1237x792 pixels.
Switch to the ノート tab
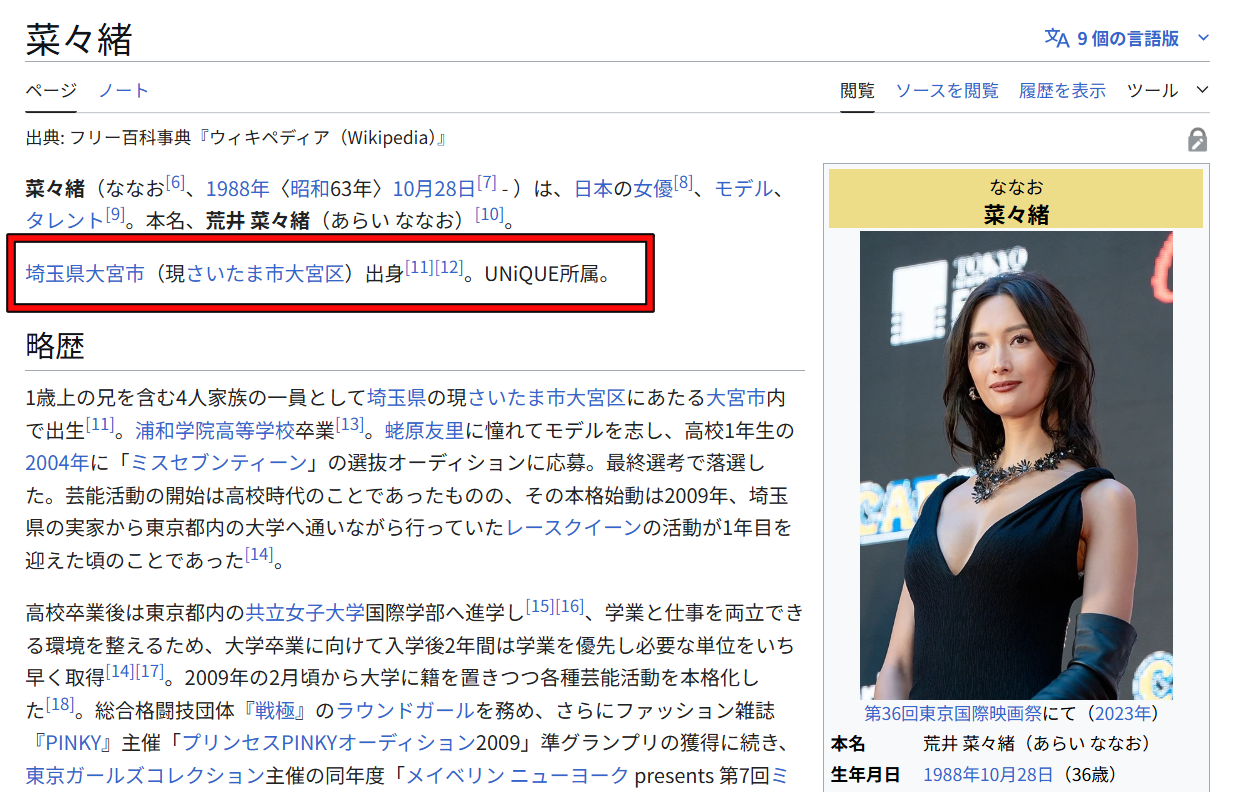123,91
